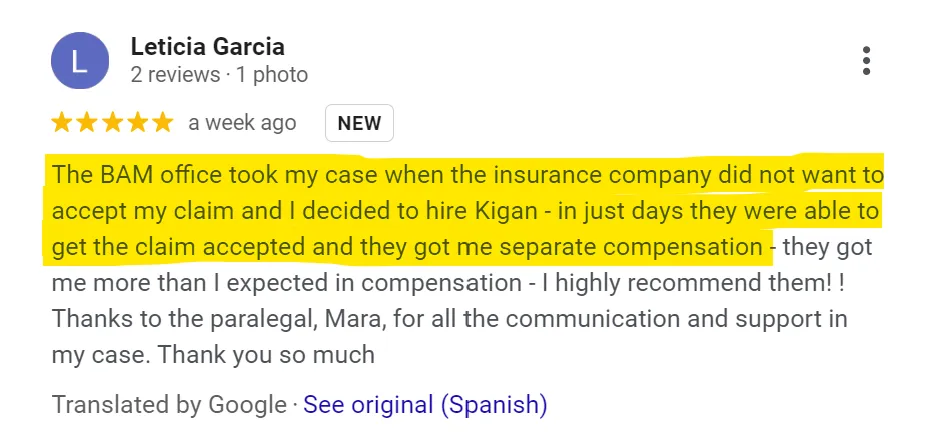Click the second gold rating star
This screenshot has height=436, width=932.
click(x=87, y=123)
